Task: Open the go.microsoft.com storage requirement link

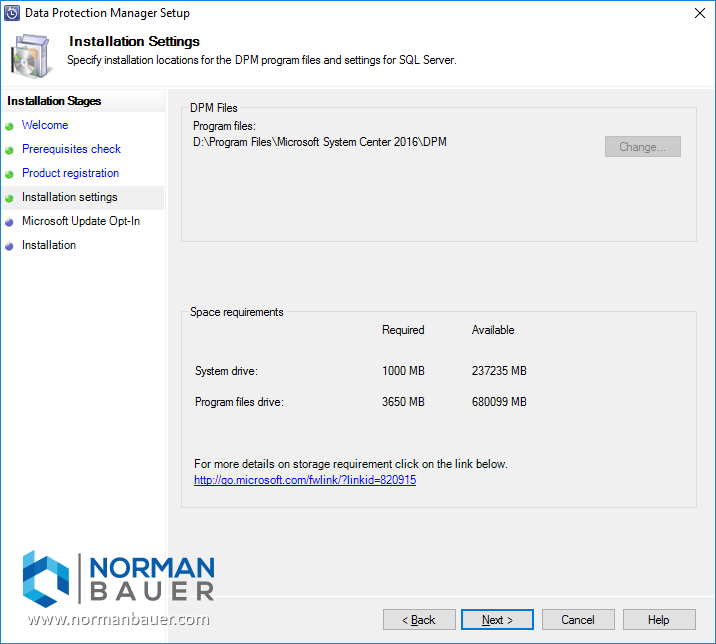Action: [305, 480]
